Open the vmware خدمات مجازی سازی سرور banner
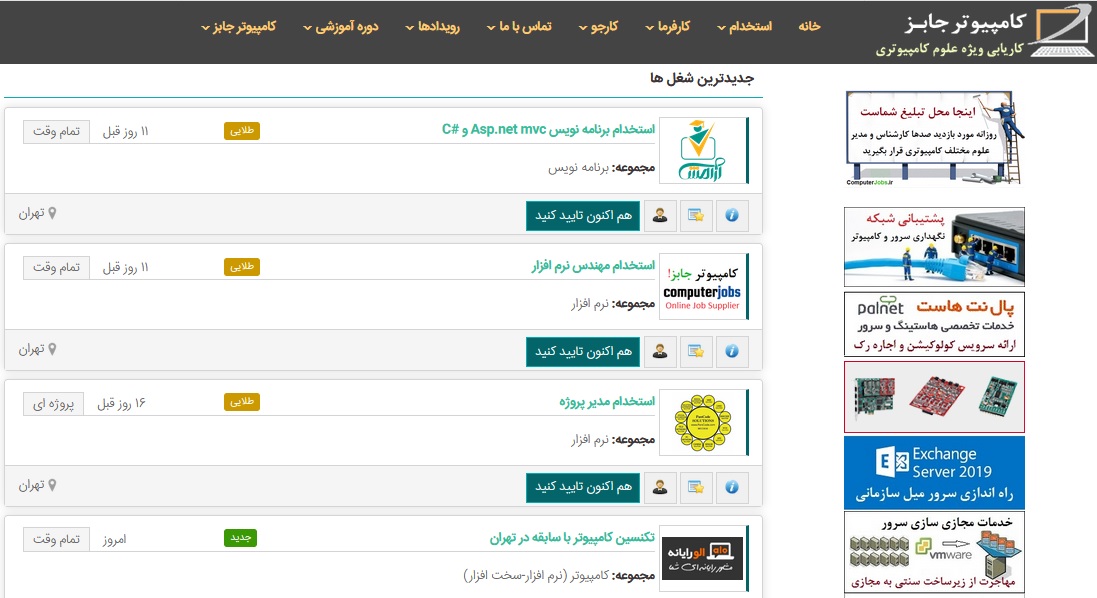 (x=935, y=552)
